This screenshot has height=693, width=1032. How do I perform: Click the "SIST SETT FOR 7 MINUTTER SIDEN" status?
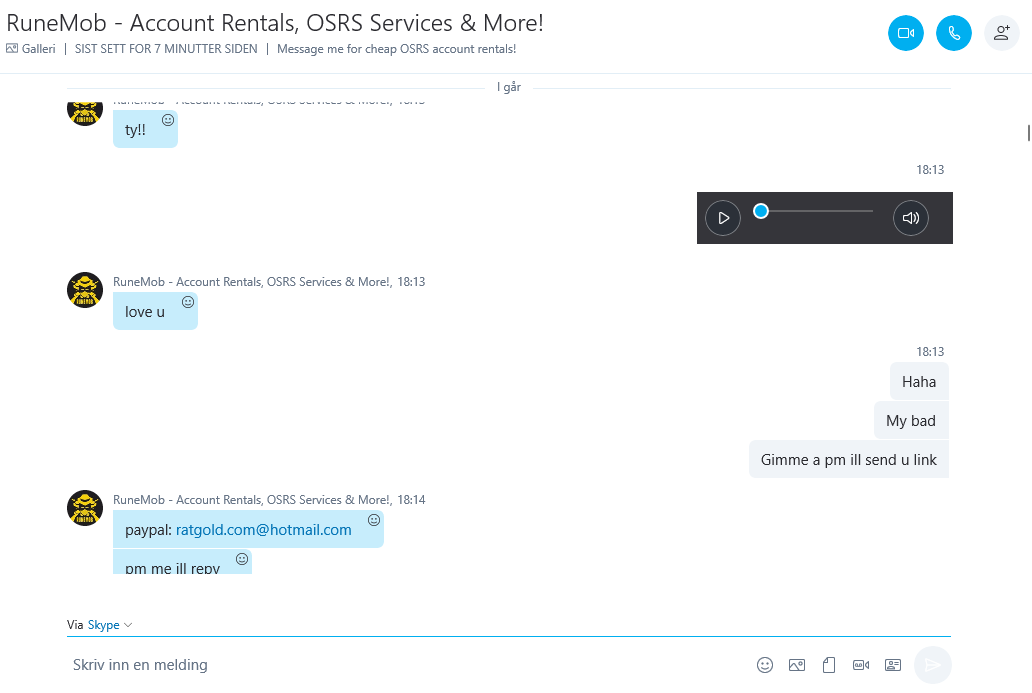pyautogui.click(x=166, y=49)
